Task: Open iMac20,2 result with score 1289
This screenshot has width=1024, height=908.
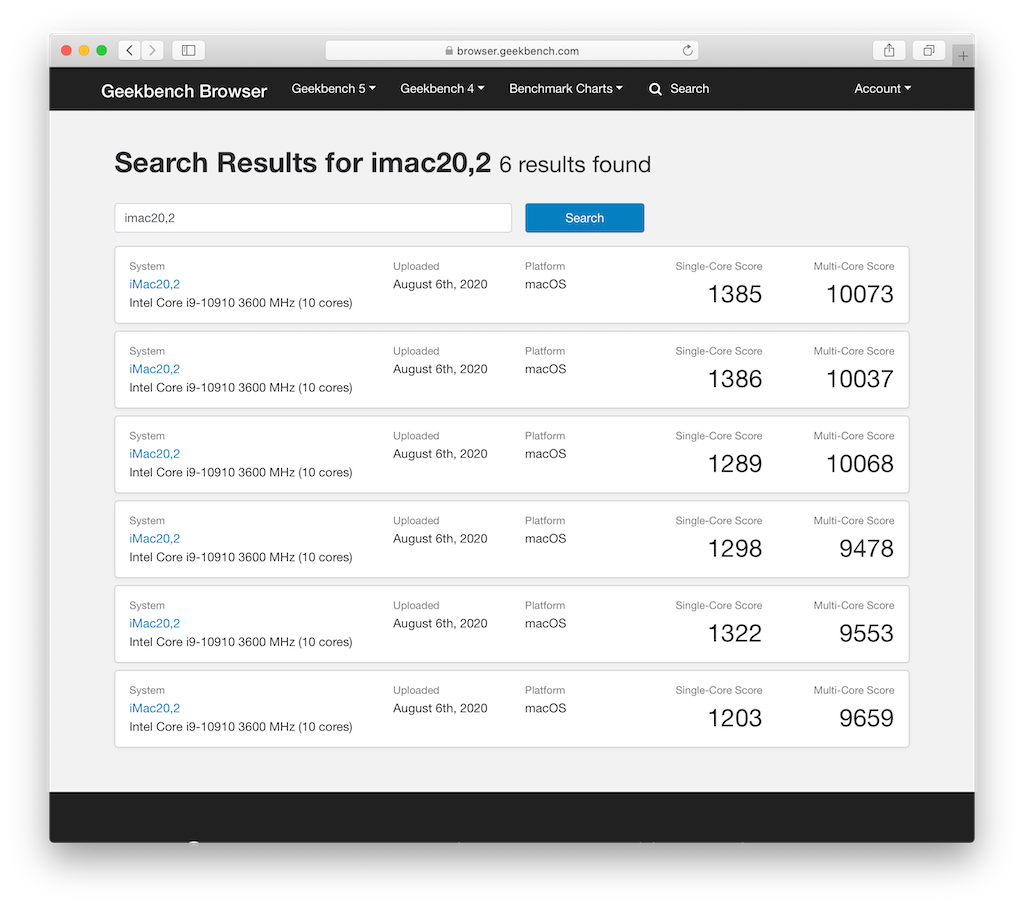Action: (x=154, y=454)
